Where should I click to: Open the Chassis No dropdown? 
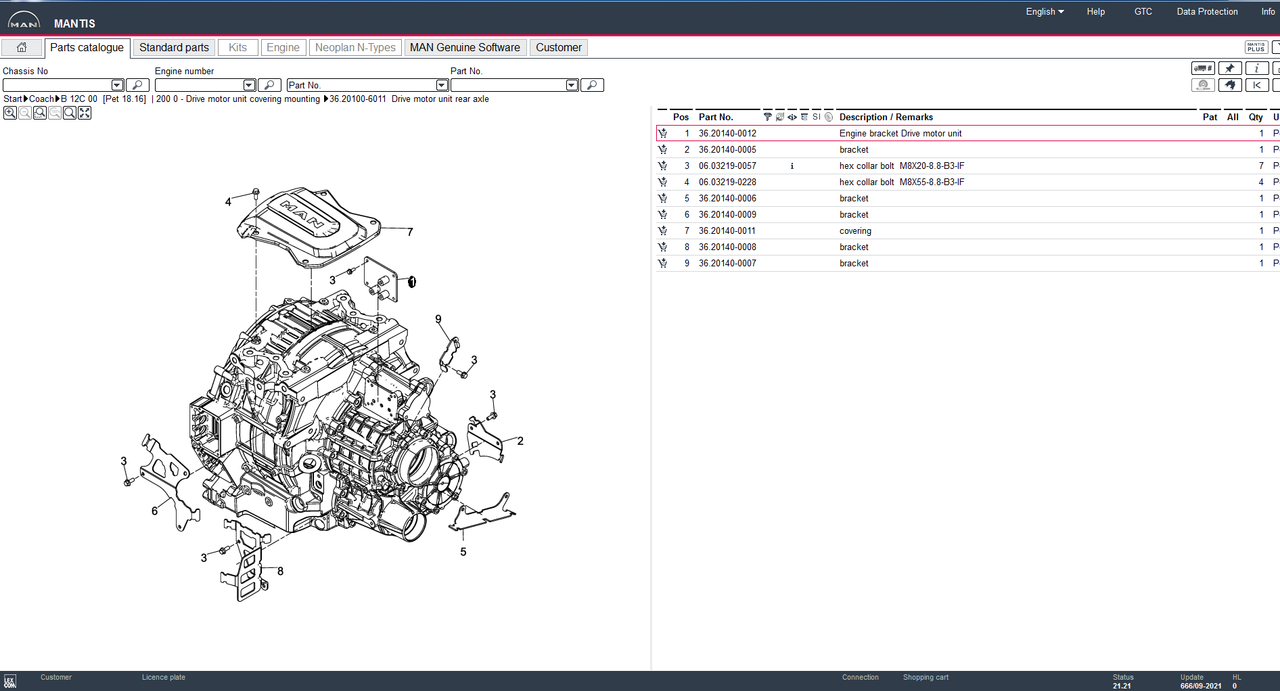117,86
